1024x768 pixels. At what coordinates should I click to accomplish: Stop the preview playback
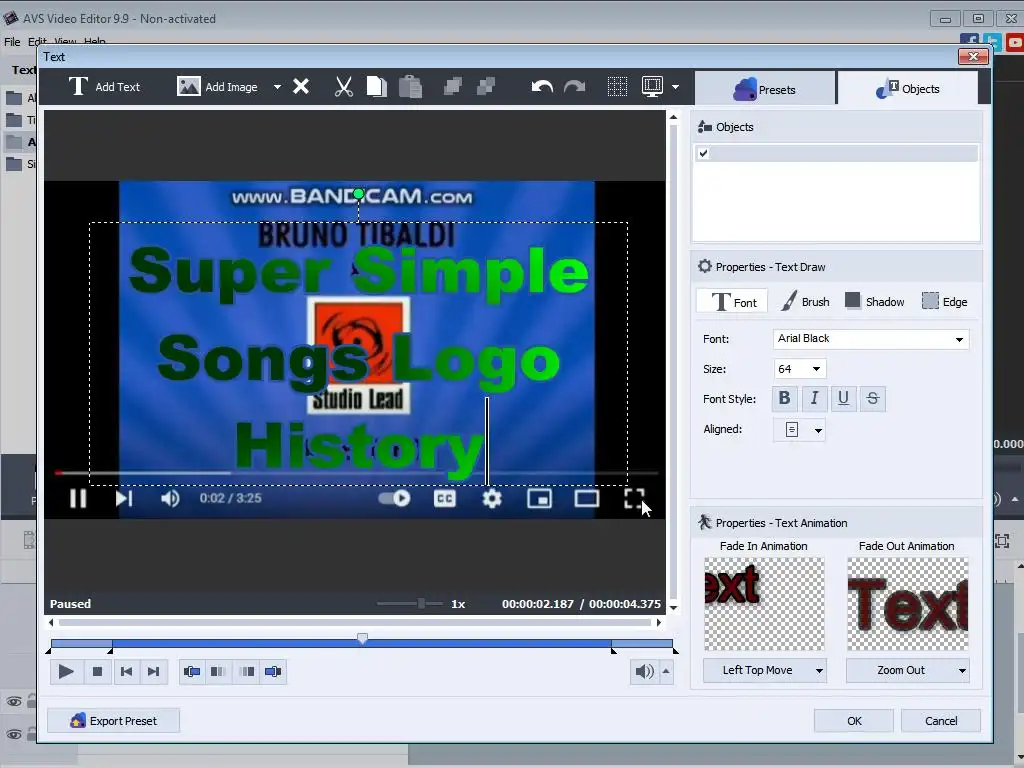[x=97, y=671]
